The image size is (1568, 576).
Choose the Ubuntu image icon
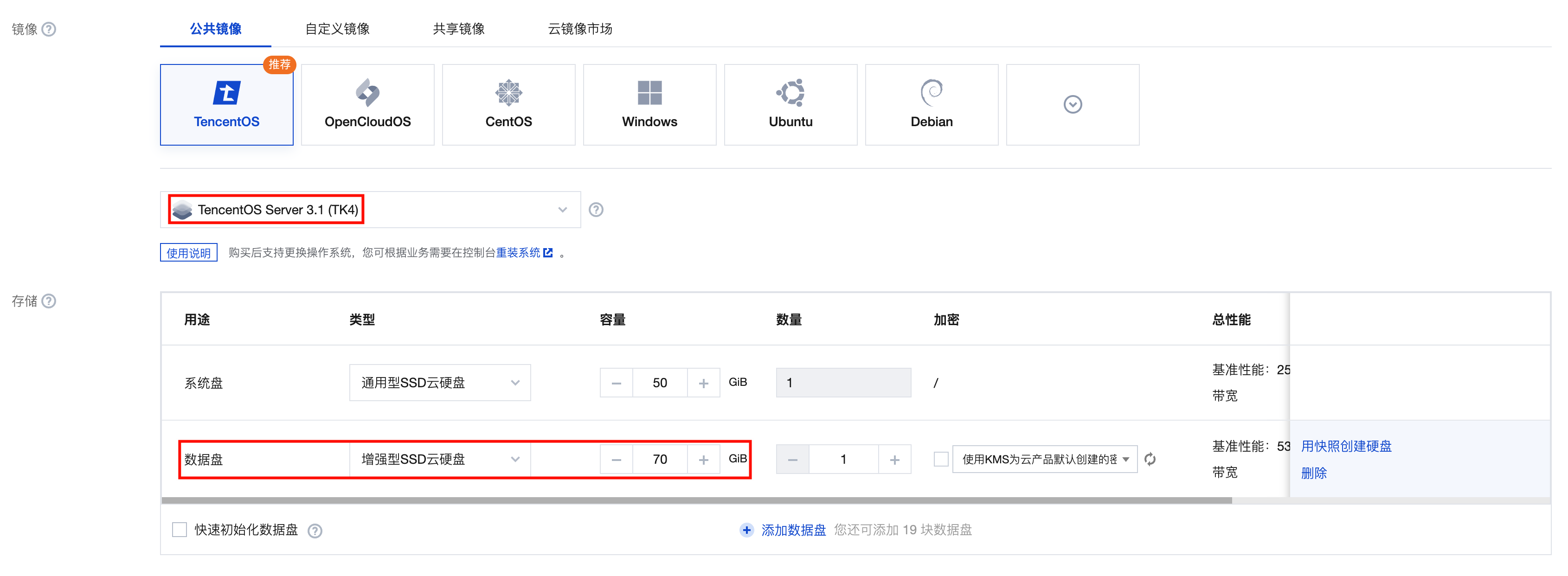[790, 93]
